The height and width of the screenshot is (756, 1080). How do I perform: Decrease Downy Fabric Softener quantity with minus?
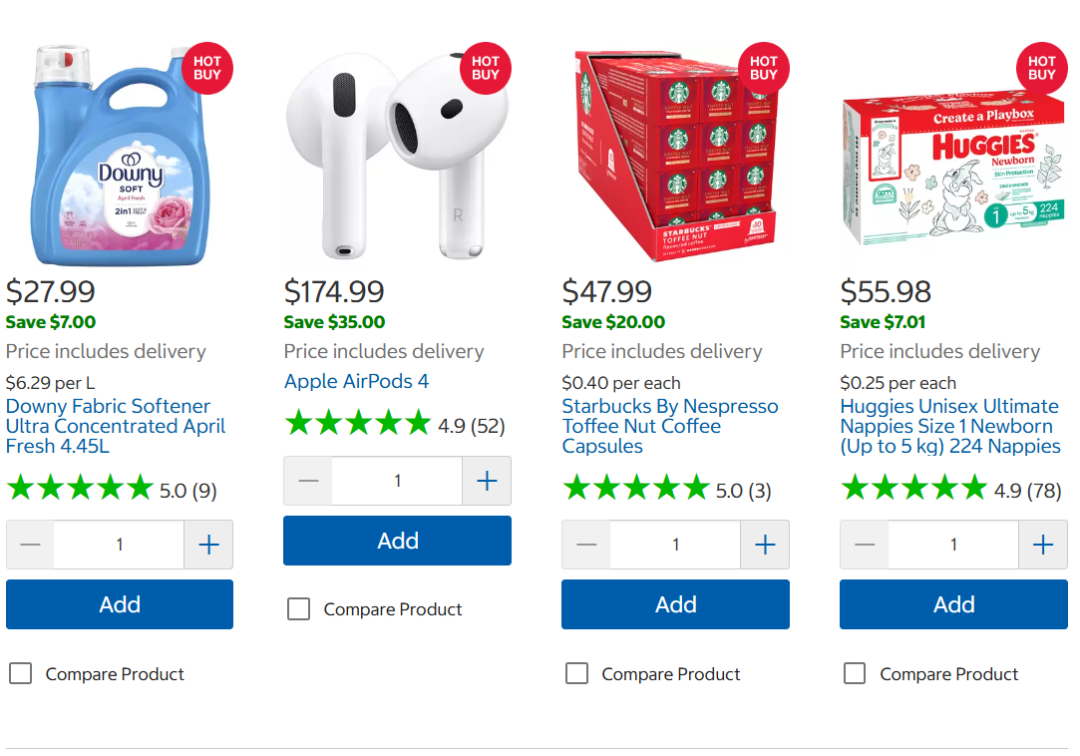tap(31, 545)
